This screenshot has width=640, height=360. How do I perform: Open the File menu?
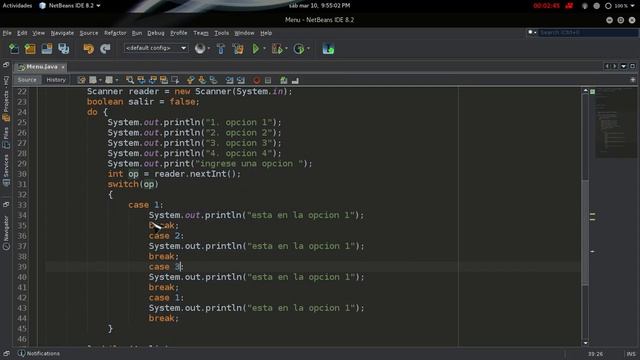pyautogui.click(x=7, y=33)
